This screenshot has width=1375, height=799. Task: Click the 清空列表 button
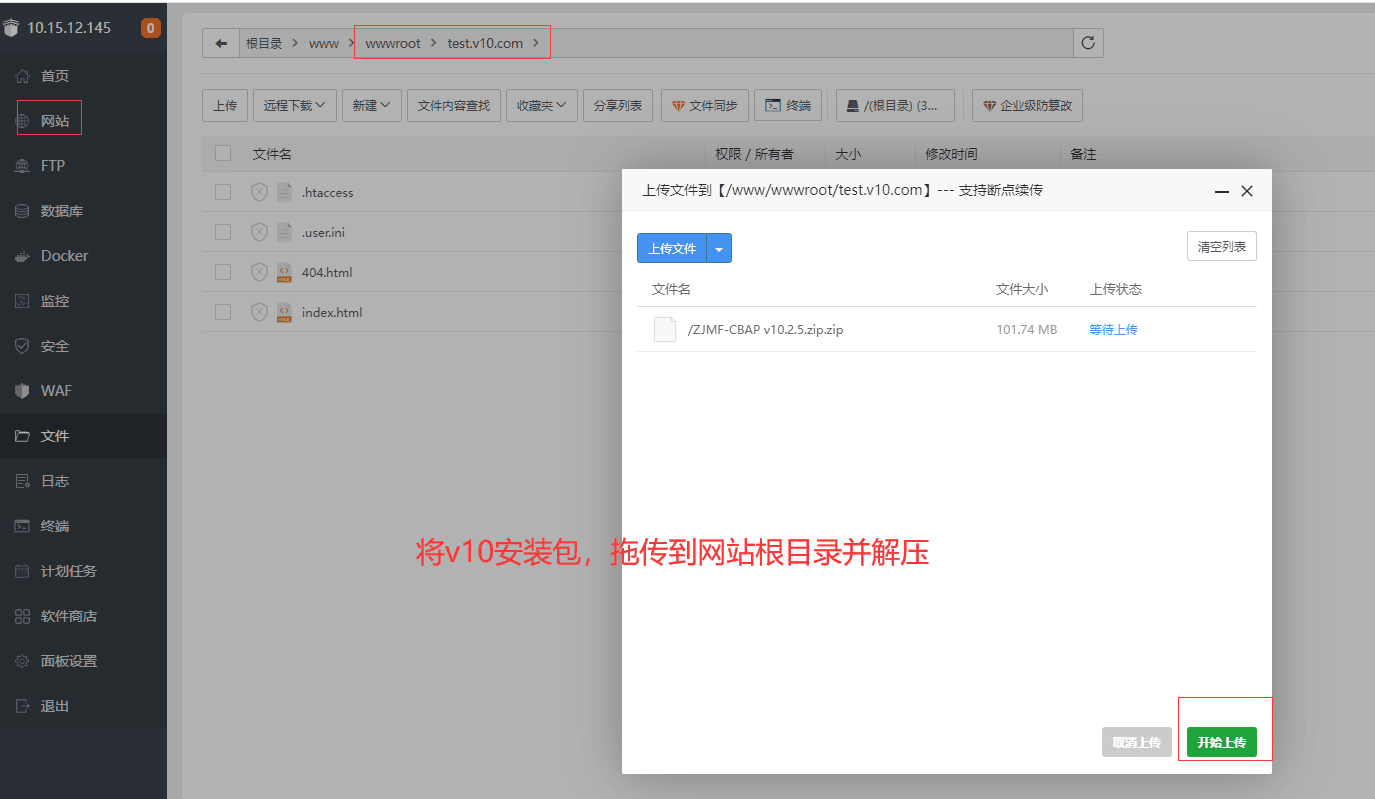[x=1222, y=246]
